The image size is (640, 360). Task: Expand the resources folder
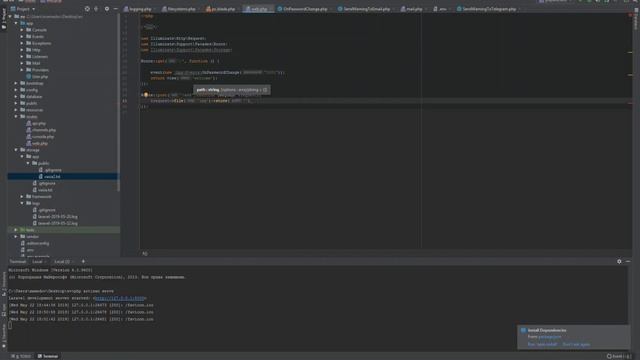16,110
